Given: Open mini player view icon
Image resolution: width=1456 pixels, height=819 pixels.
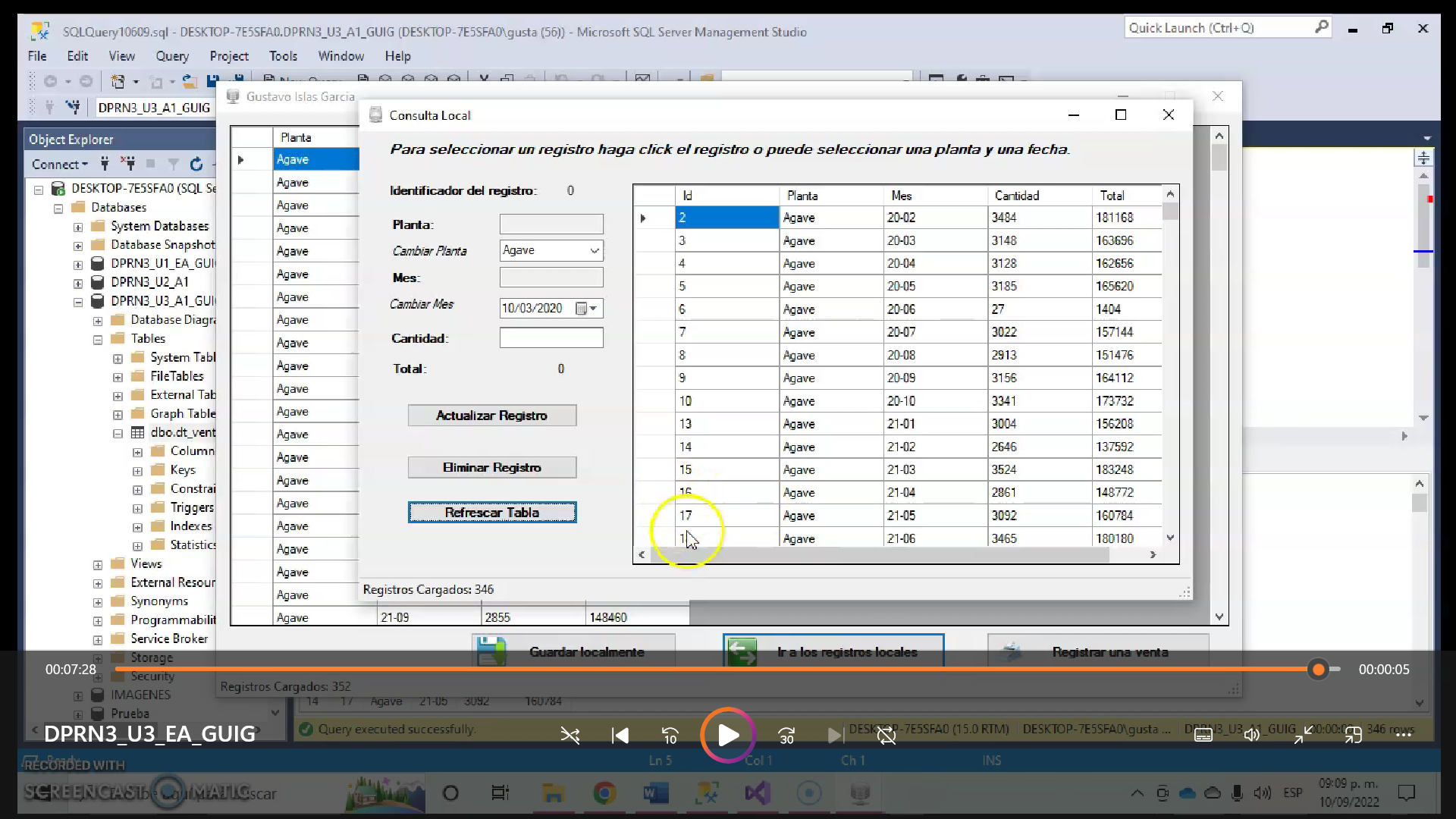Looking at the screenshot, I should [x=1354, y=734].
